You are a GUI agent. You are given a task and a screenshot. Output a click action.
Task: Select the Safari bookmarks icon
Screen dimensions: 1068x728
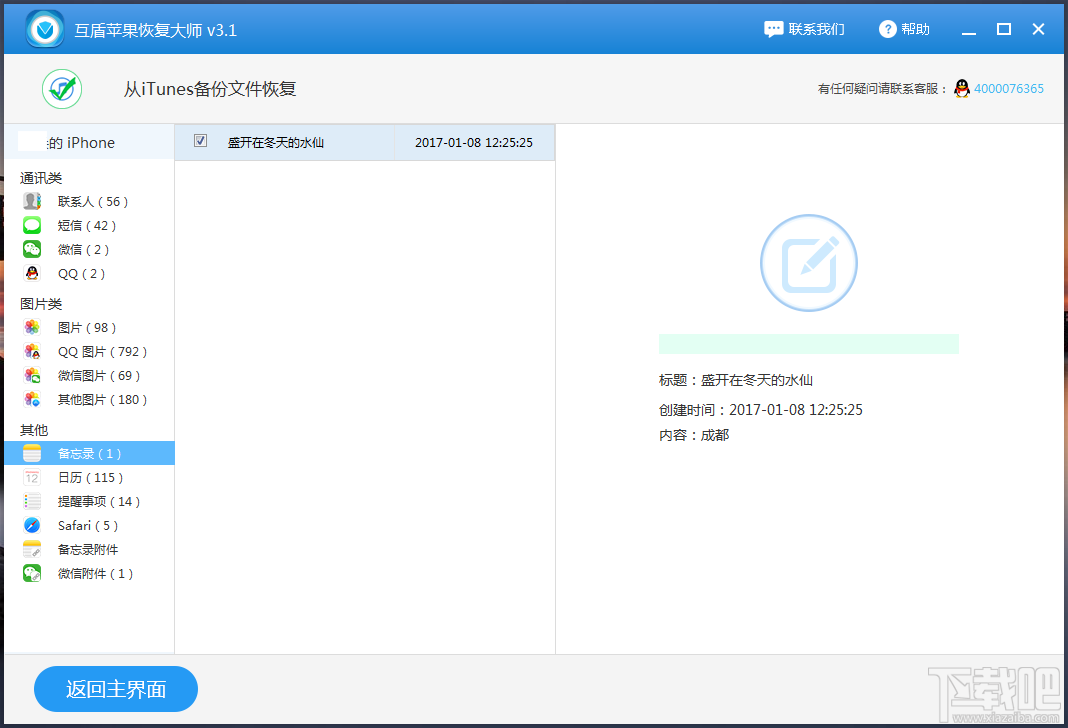[31, 525]
